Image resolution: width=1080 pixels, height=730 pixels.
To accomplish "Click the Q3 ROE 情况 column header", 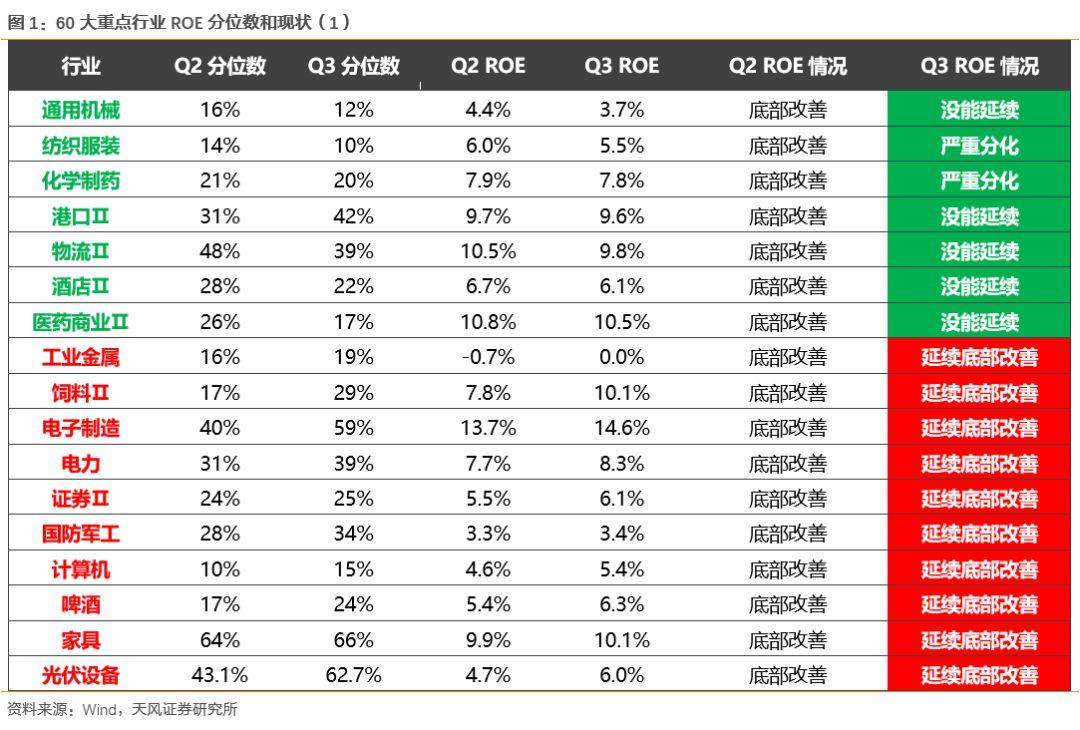I will [979, 66].
